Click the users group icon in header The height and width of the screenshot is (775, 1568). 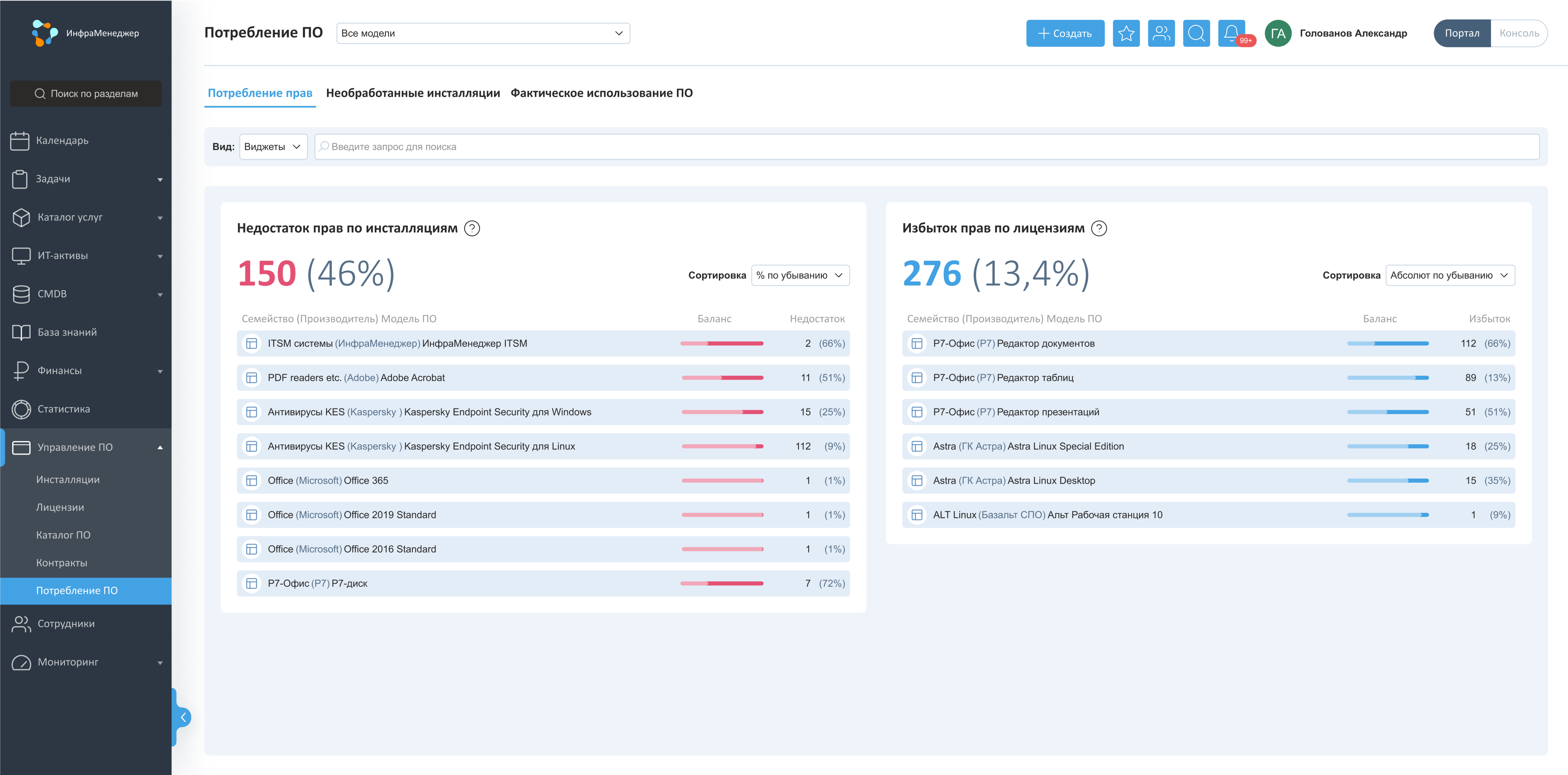pos(1161,33)
